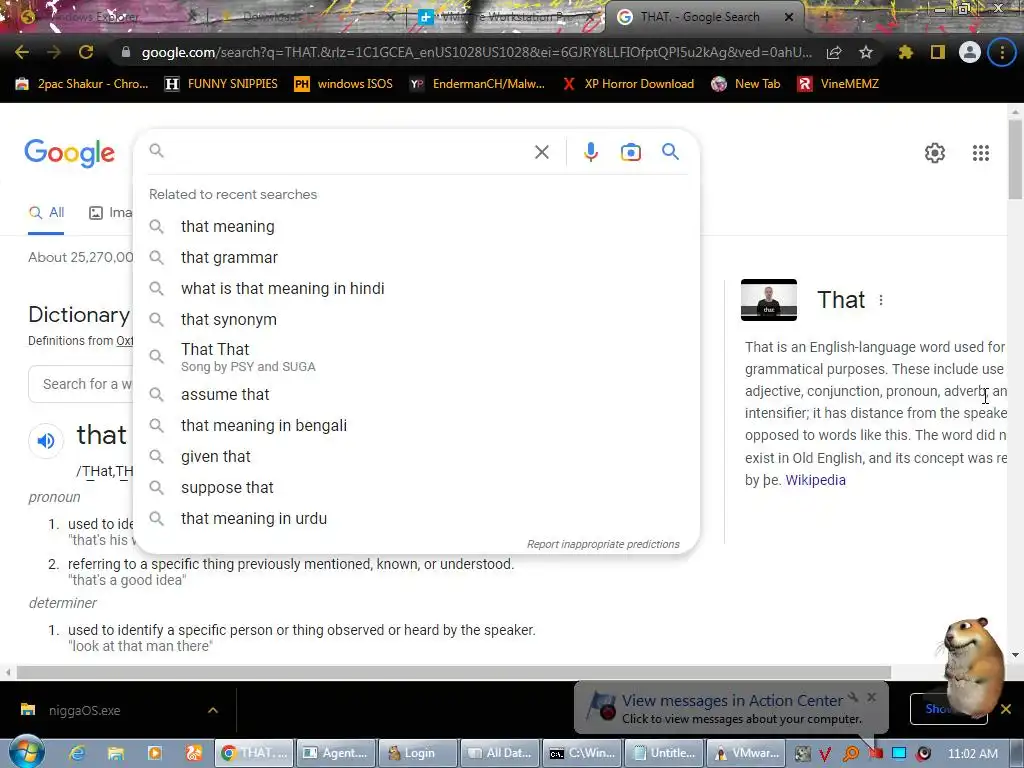Screen dimensions: 1024x768
Task: Open Windows Media Player taskbar icon
Action: click(x=155, y=753)
